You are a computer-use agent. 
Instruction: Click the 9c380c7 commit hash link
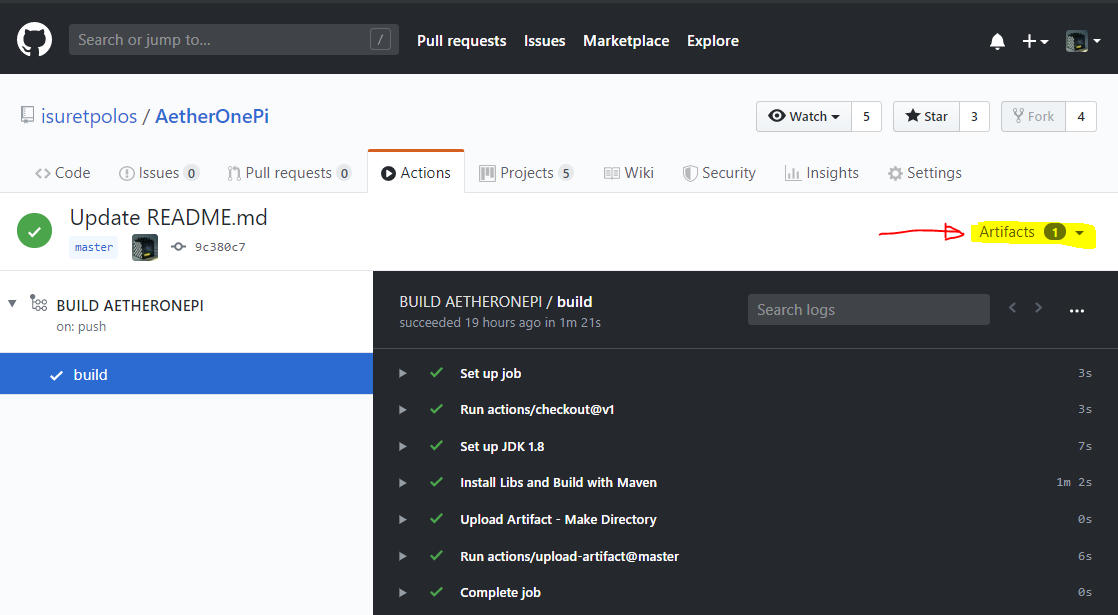tap(219, 247)
